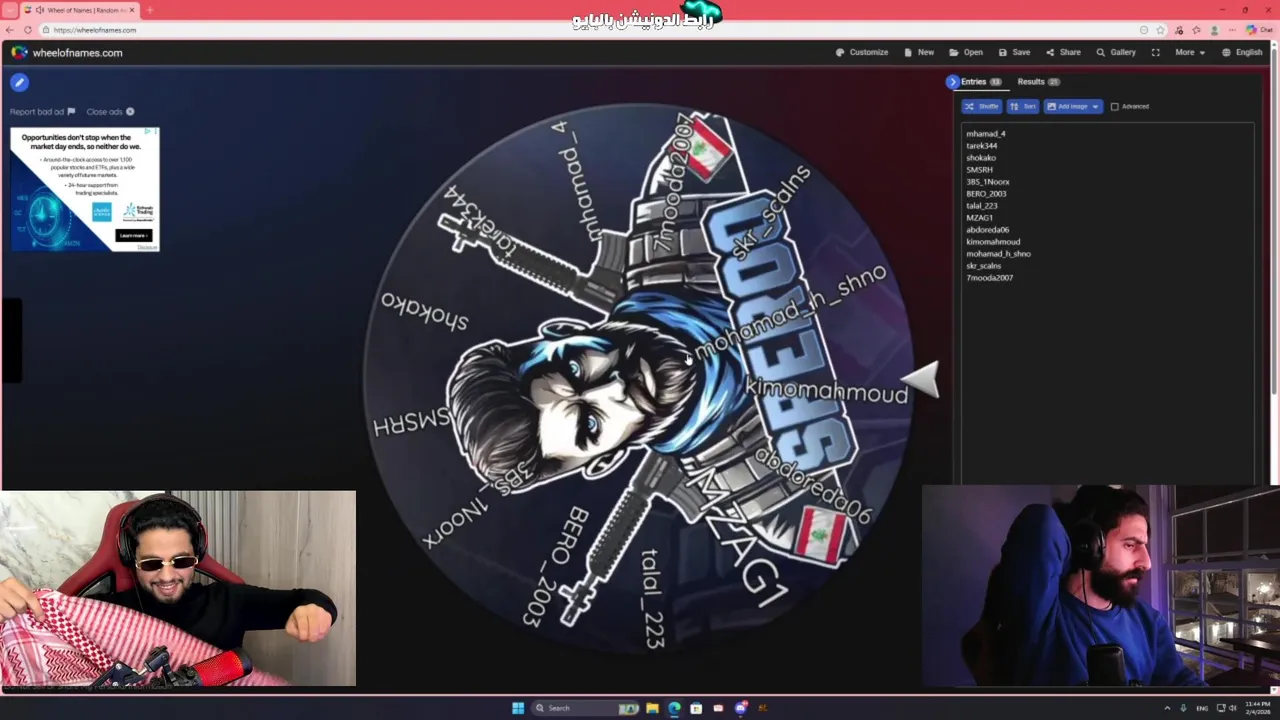Open the Add image dropdown arrow
The height and width of the screenshot is (720, 1280).
click(x=1096, y=106)
